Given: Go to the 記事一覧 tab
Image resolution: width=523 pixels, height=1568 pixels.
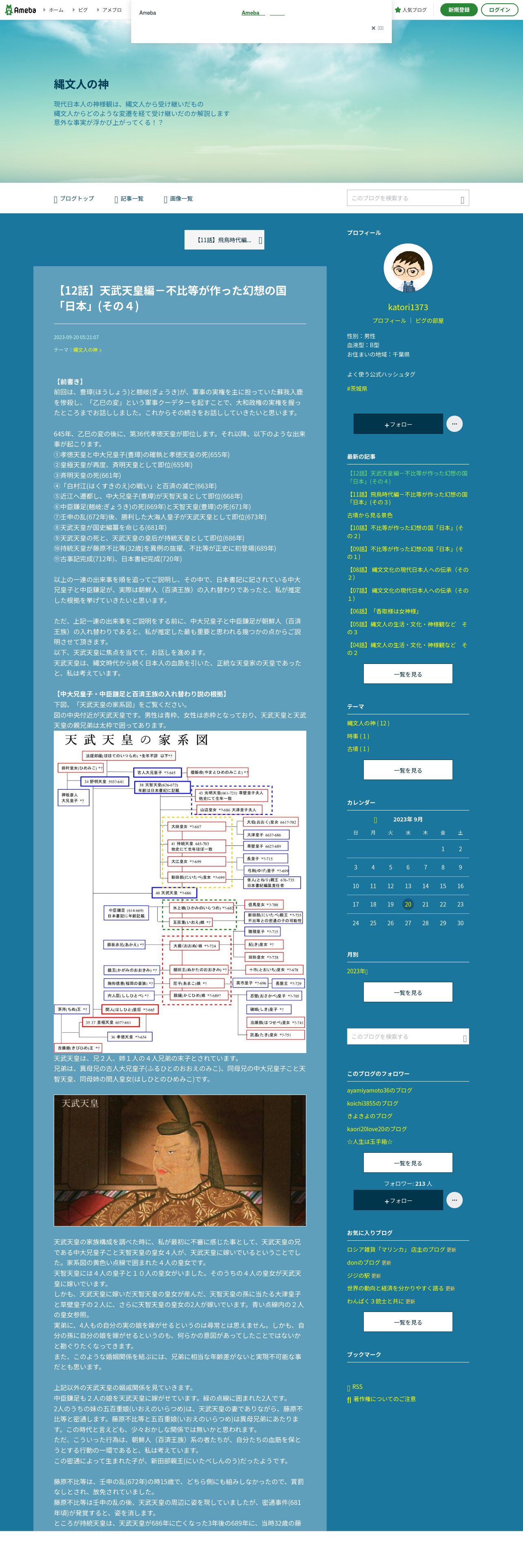Looking at the screenshot, I should (129, 198).
